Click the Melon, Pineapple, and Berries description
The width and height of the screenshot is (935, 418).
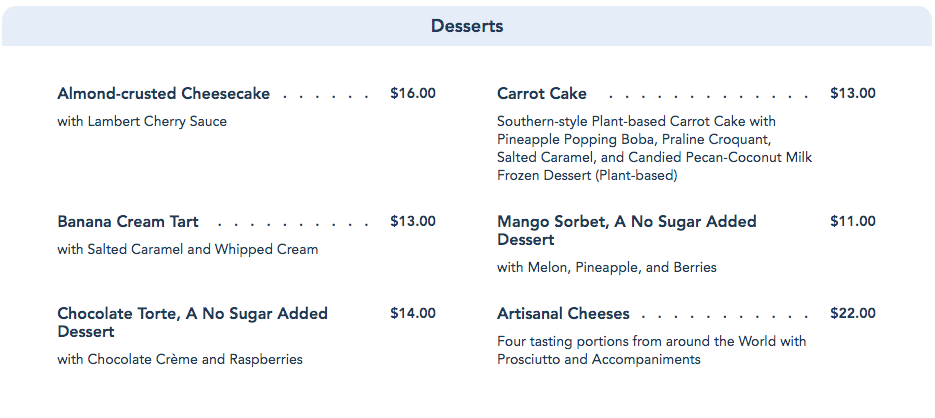click(607, 268)
